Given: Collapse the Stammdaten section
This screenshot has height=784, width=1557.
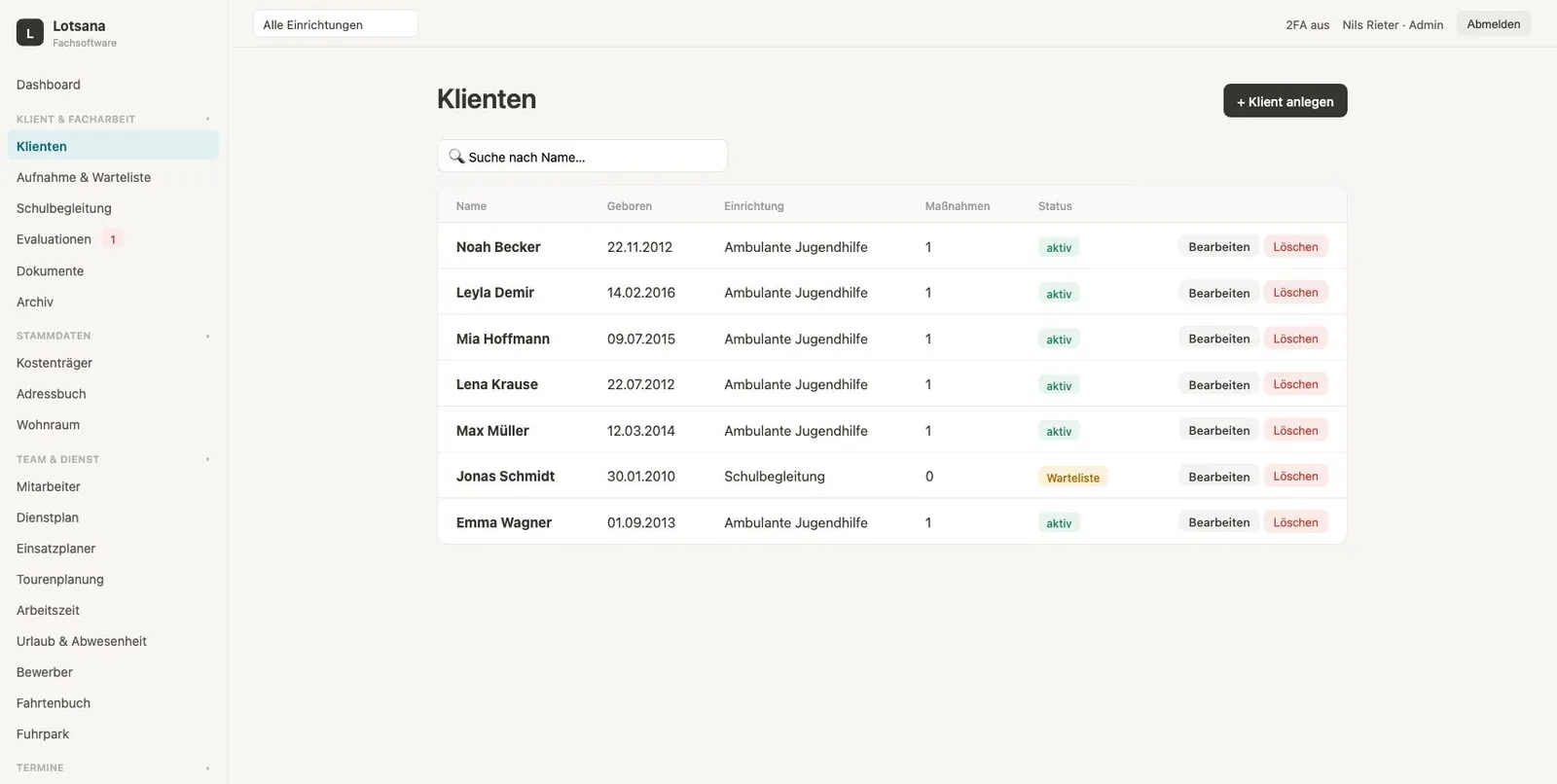Looking at the screenshot, I should coord(207,336).
